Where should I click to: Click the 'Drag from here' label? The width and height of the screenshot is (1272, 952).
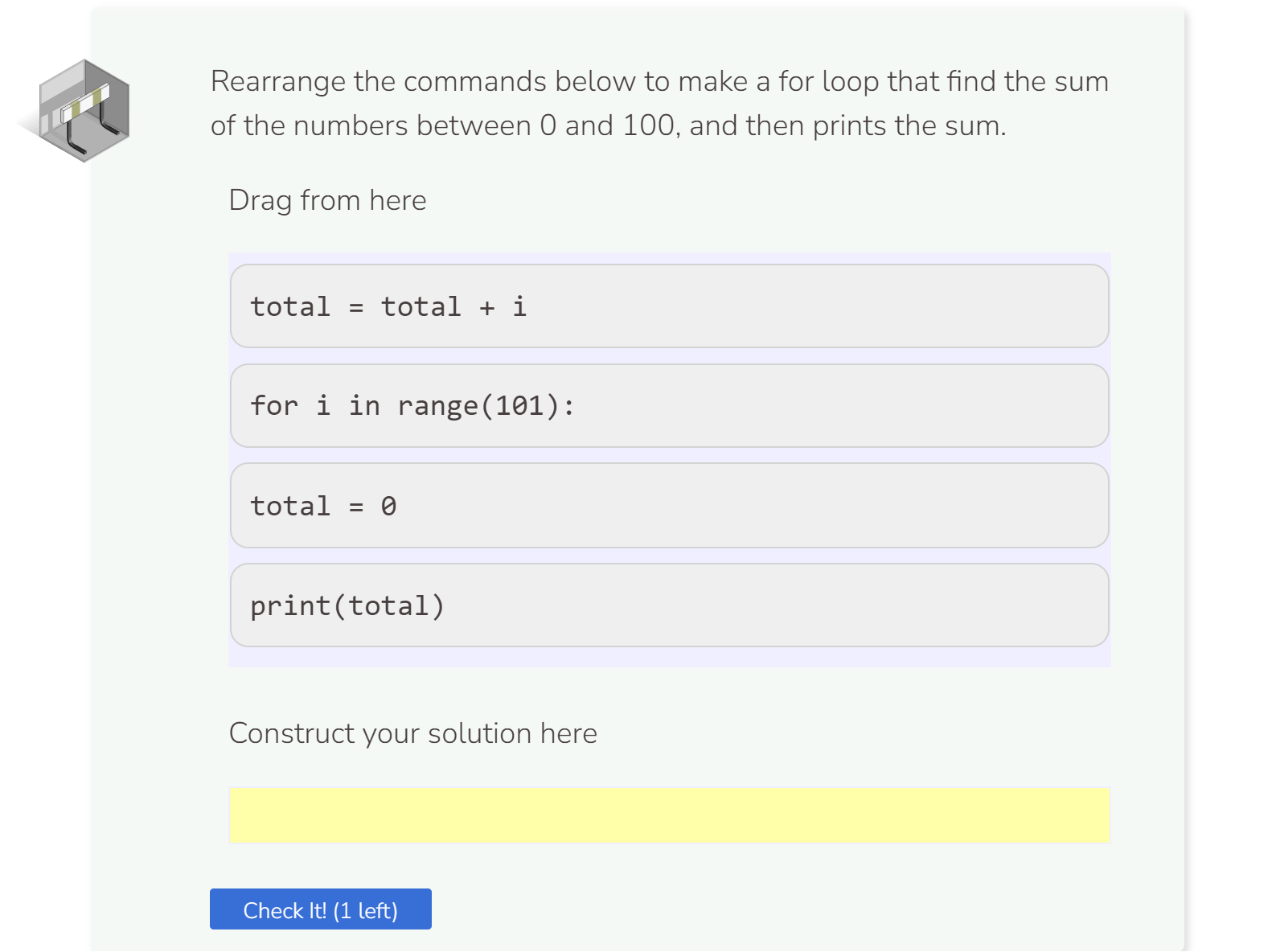coord(327,200)
